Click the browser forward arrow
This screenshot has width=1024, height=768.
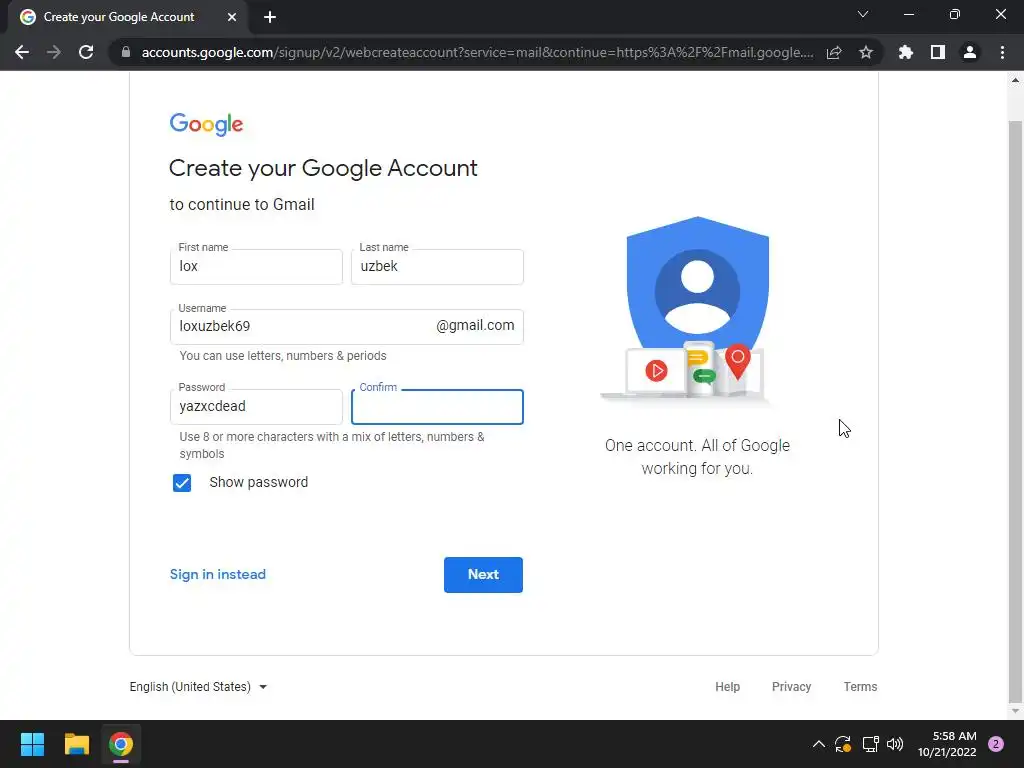pyautogui.click(x=54, y=52)
